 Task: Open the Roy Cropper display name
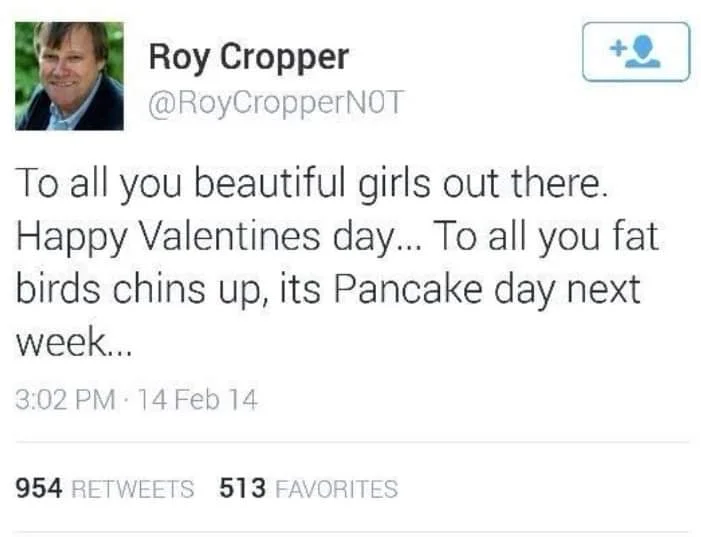[248, 57]
